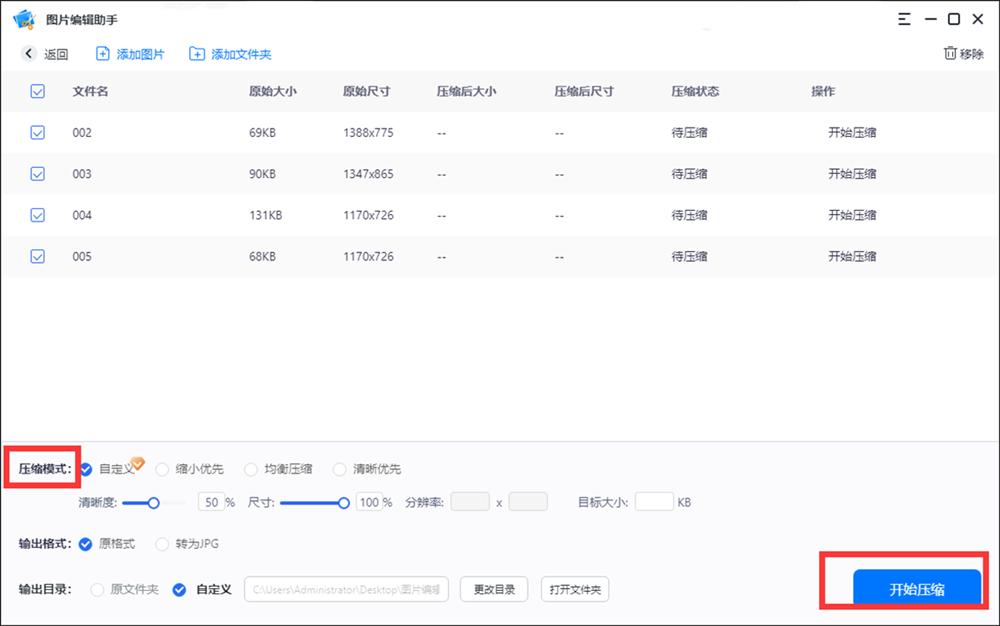Click the Remove (移除) trash icon
Image resolution: width=1000 pixels, height=626 pixels.
pyautogui.click(x=950, y=54)
